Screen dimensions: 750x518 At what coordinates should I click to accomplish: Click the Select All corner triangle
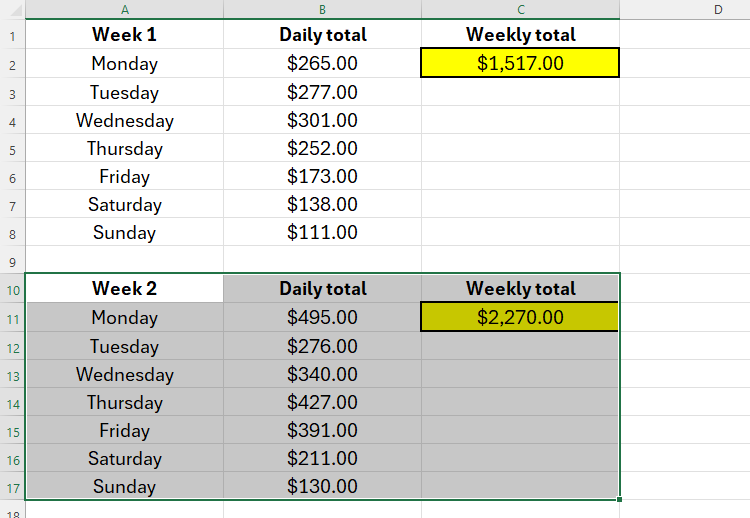[x=14, y=11]
